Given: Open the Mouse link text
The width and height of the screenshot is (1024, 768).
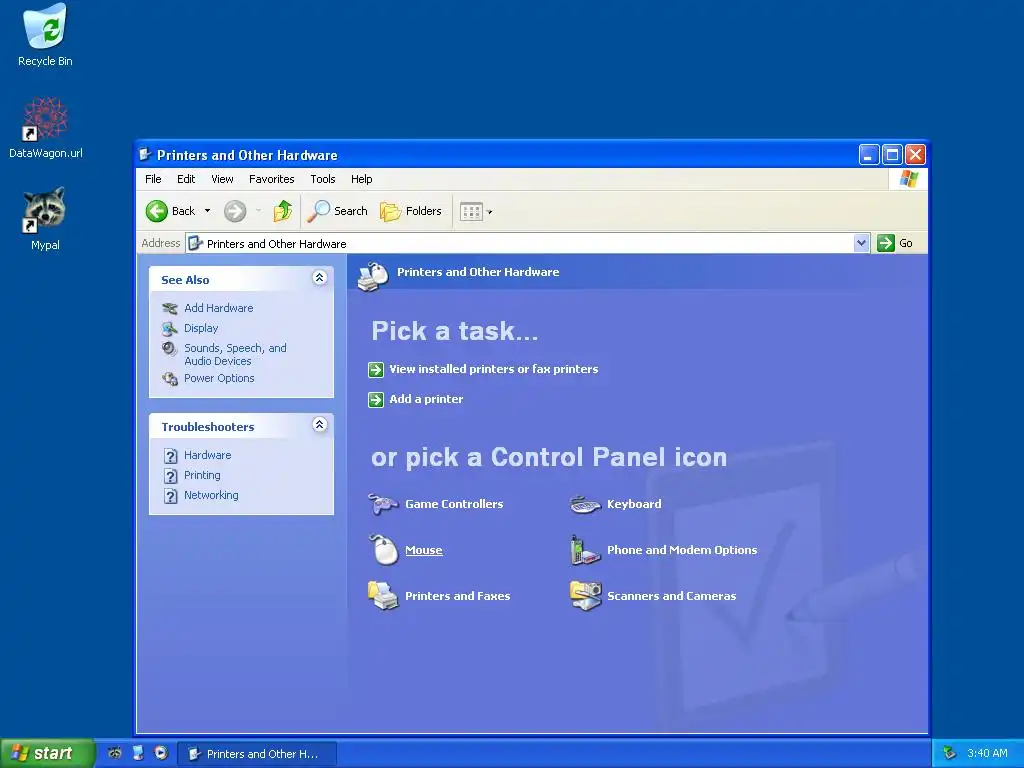Looking at the screenshot, I should (424, 550).
